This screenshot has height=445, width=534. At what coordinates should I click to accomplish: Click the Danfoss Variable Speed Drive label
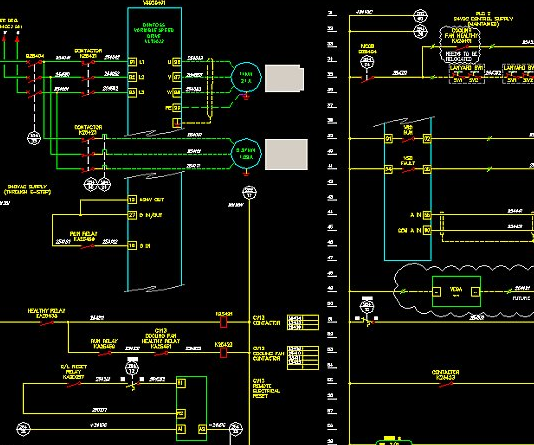coord(154,33)
